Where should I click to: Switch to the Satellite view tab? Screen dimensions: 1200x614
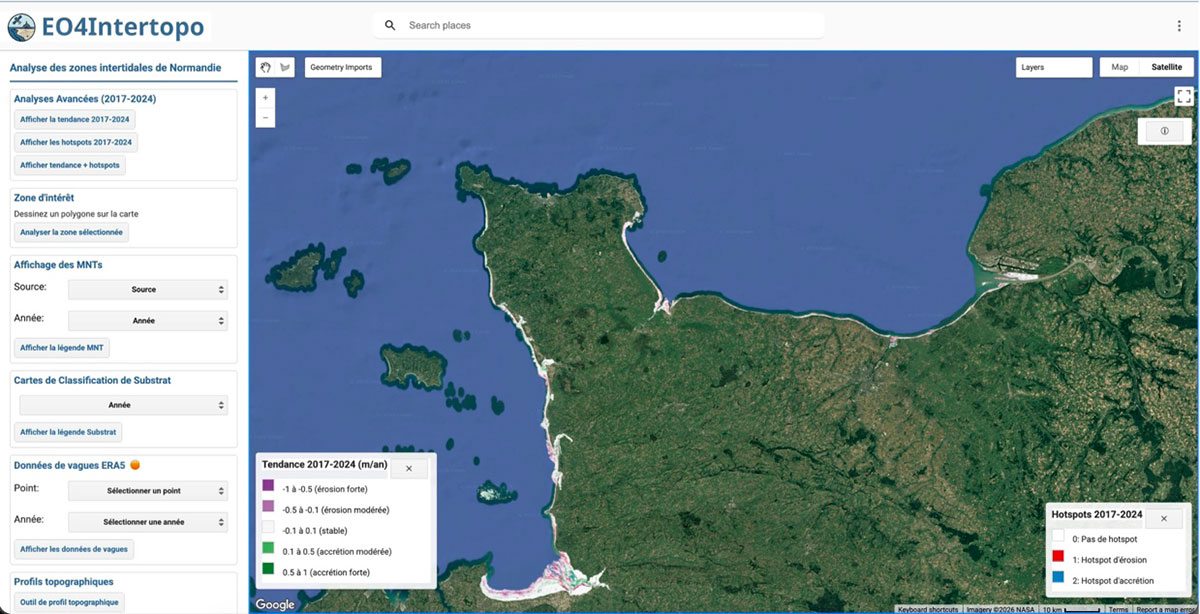point(1166,67)
